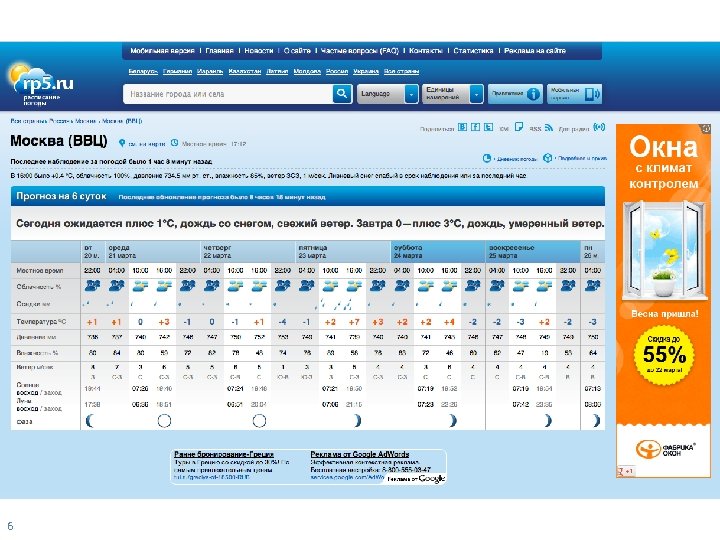Open the Единицы измерений dropdown
720x540 pixels.
(x=452, y=94)
